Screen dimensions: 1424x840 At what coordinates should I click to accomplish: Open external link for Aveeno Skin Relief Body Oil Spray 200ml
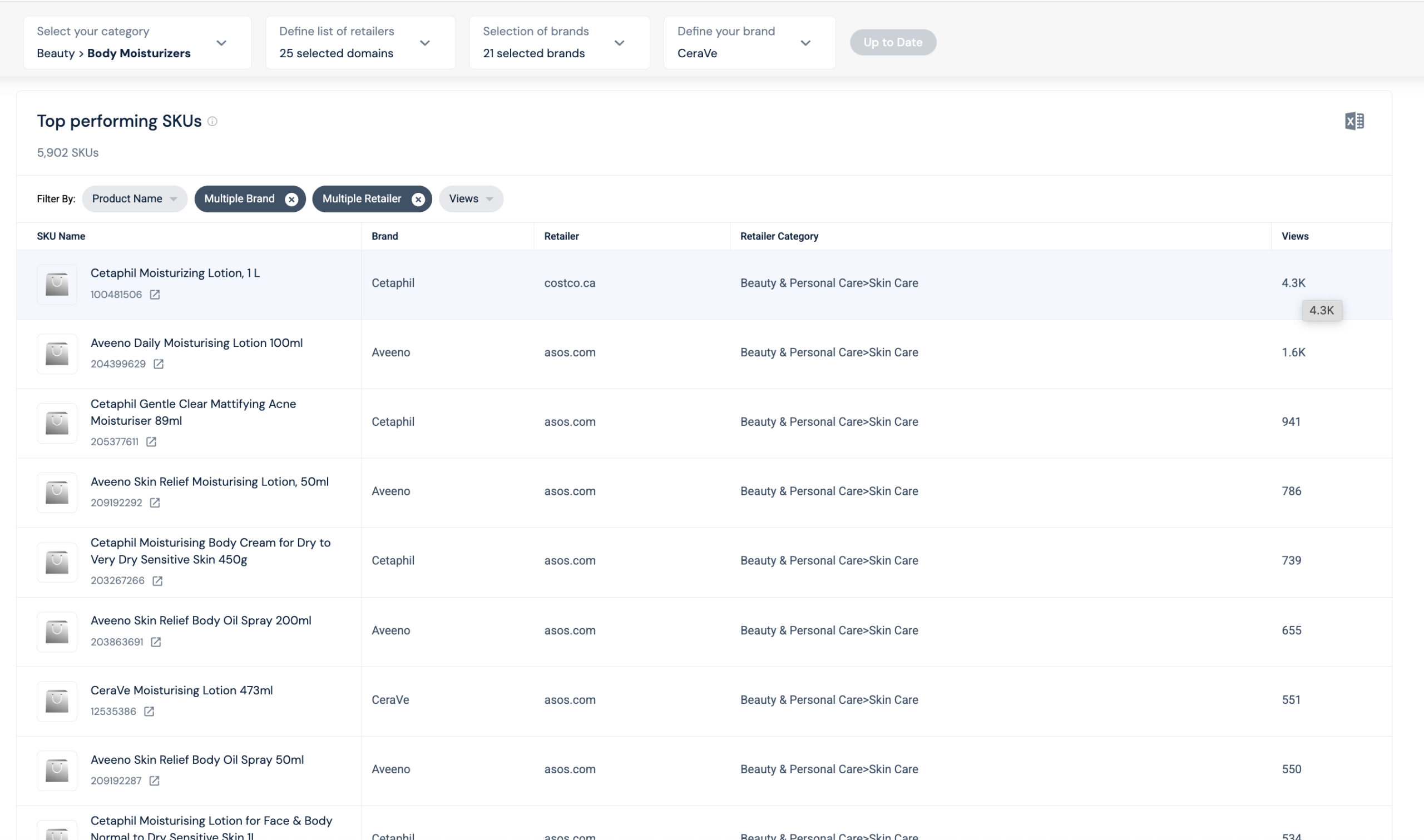tap(157, 642)
